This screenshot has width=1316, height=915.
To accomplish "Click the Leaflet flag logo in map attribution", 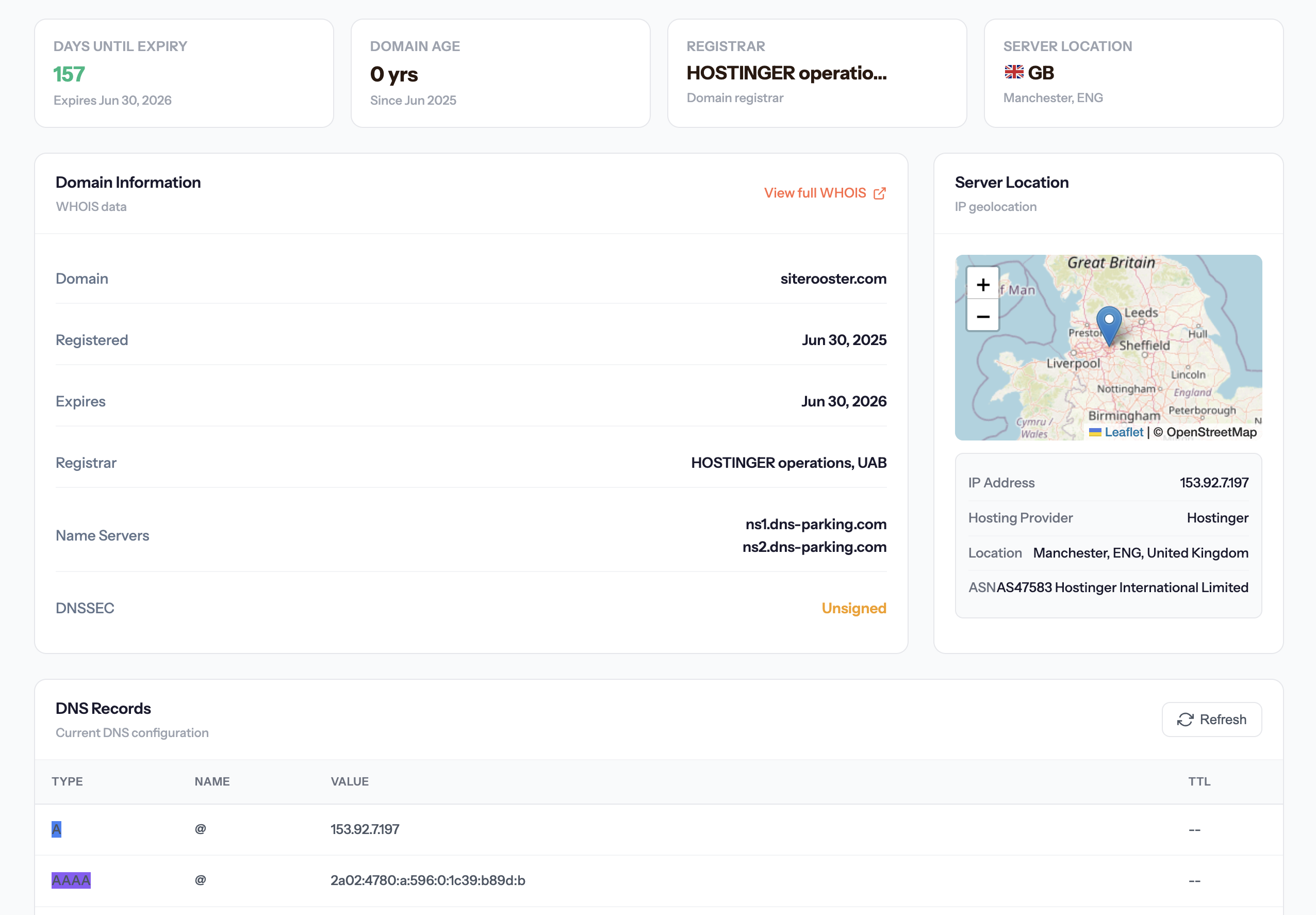I will pos(1095,432).
